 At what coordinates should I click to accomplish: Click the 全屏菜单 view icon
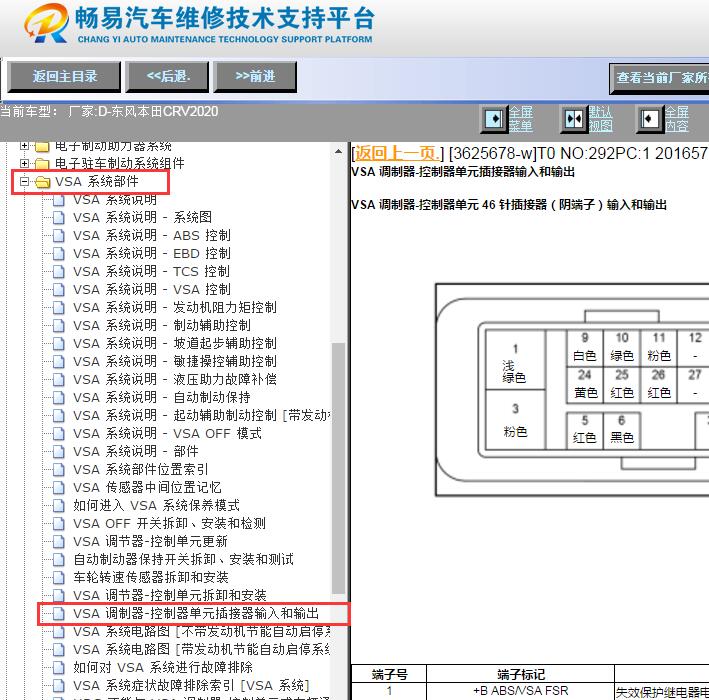[x=494, y=119]
